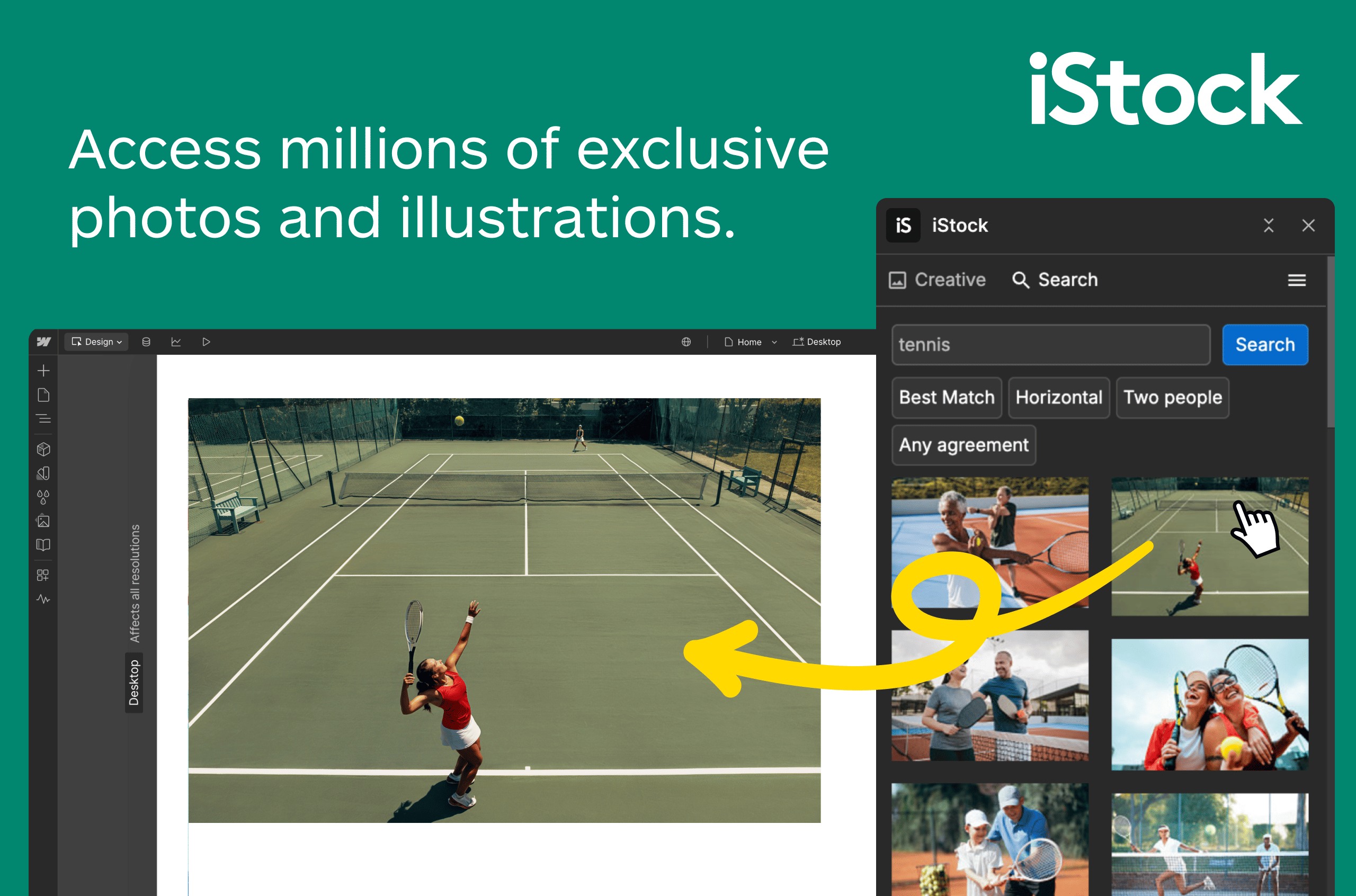Toggle the Two people filter chip
This screenshot has height=896, width=1356.
click(x=1172, y=398)
